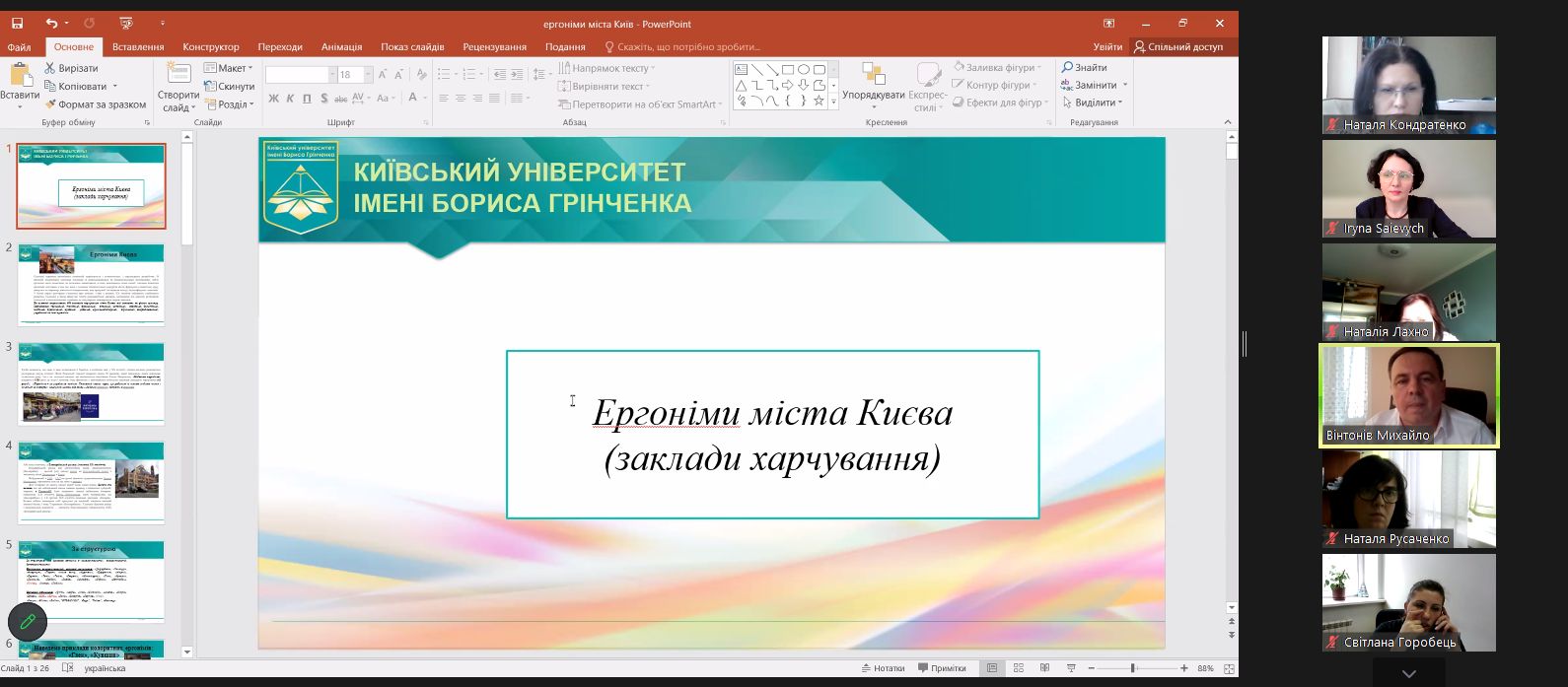1568x687 pixels.
Task: Click the Спільний доступ share button
Action: coord(1178,46)
